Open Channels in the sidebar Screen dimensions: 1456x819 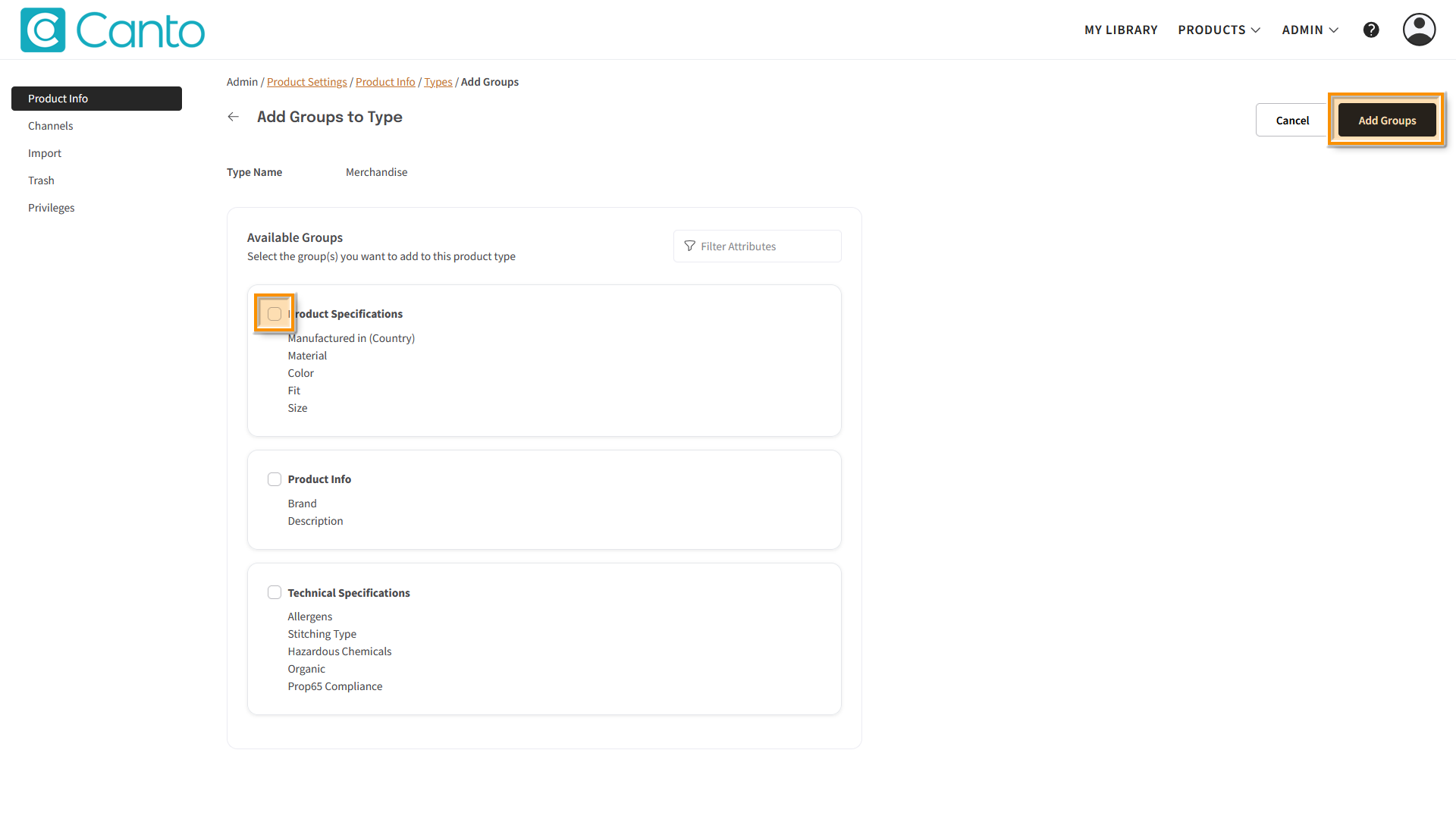pyautogui.click(x=51, y=126)
